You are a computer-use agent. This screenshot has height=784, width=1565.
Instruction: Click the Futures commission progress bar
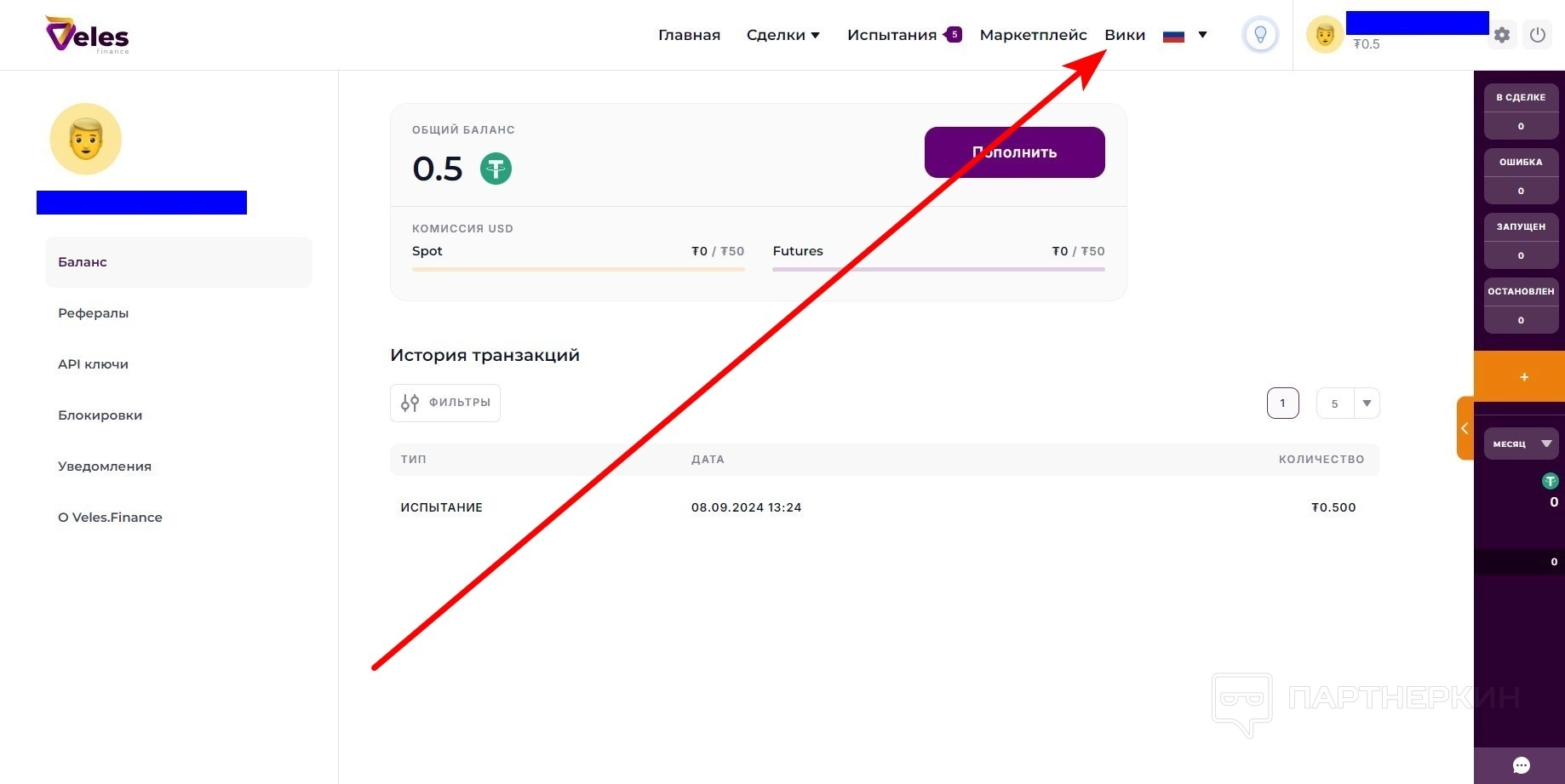coord(938,269)
